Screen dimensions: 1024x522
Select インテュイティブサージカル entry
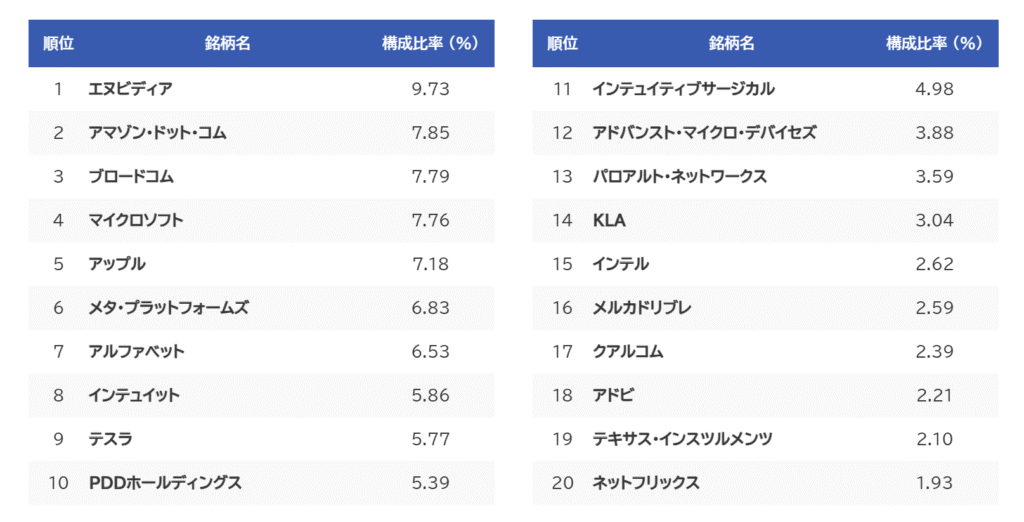click(x=683, y=89)
